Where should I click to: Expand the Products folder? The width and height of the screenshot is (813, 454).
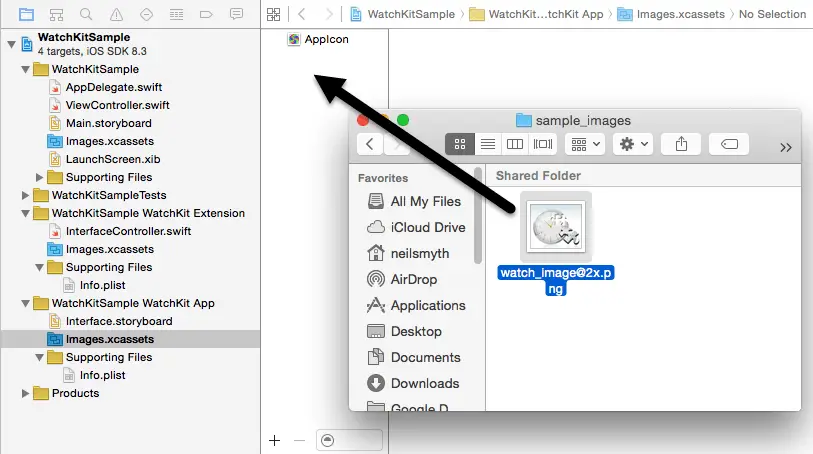click(26, 393)
